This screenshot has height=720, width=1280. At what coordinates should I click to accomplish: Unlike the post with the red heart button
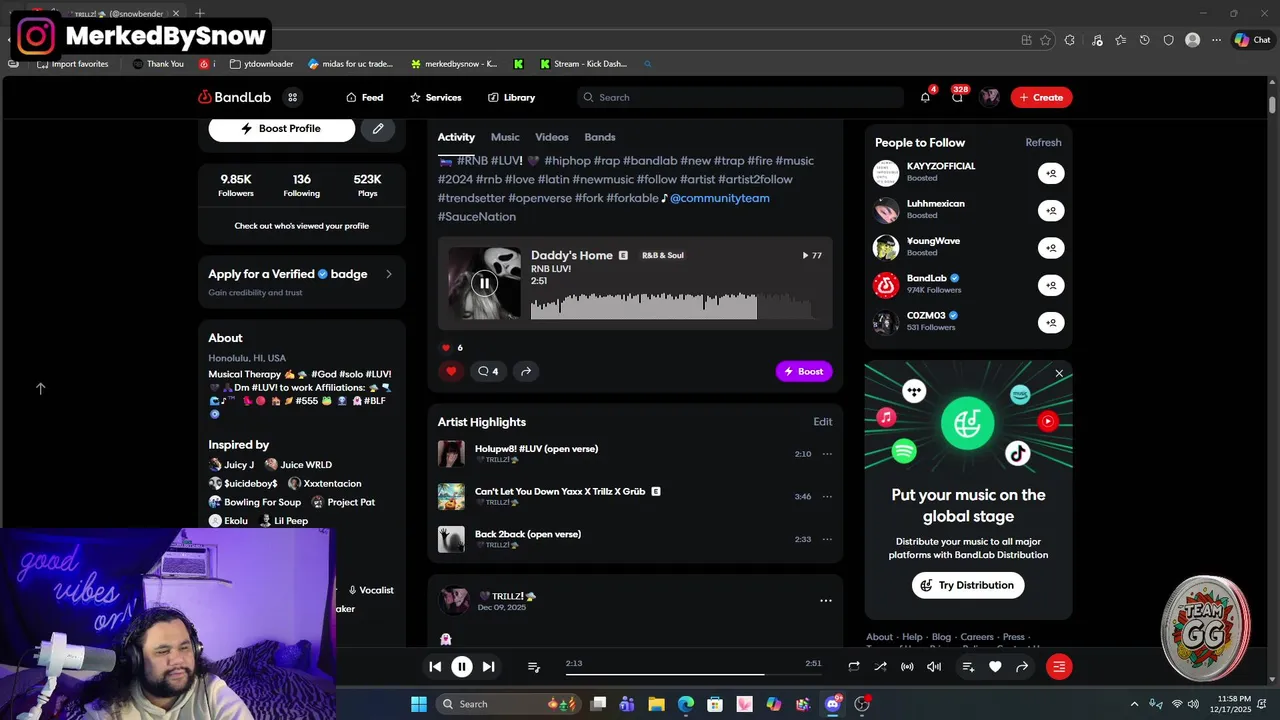[451, 371]
